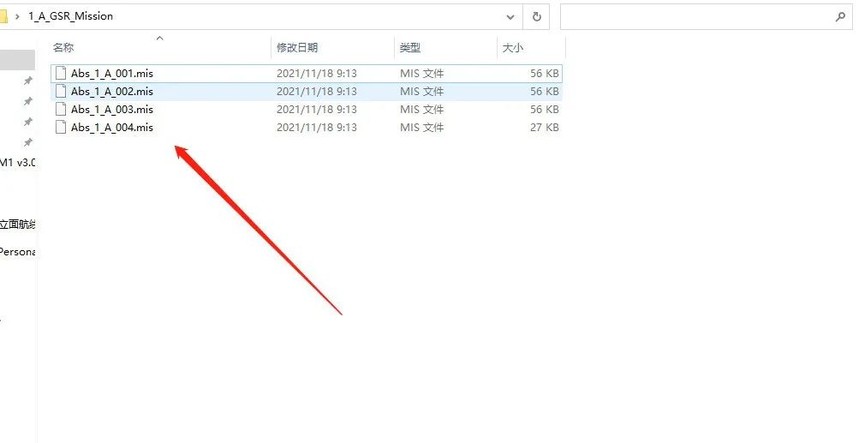
Task: Click the 56 KB size of Abs_1_A_002.mis
Action: pyautogui.click(x=545, y=91)
